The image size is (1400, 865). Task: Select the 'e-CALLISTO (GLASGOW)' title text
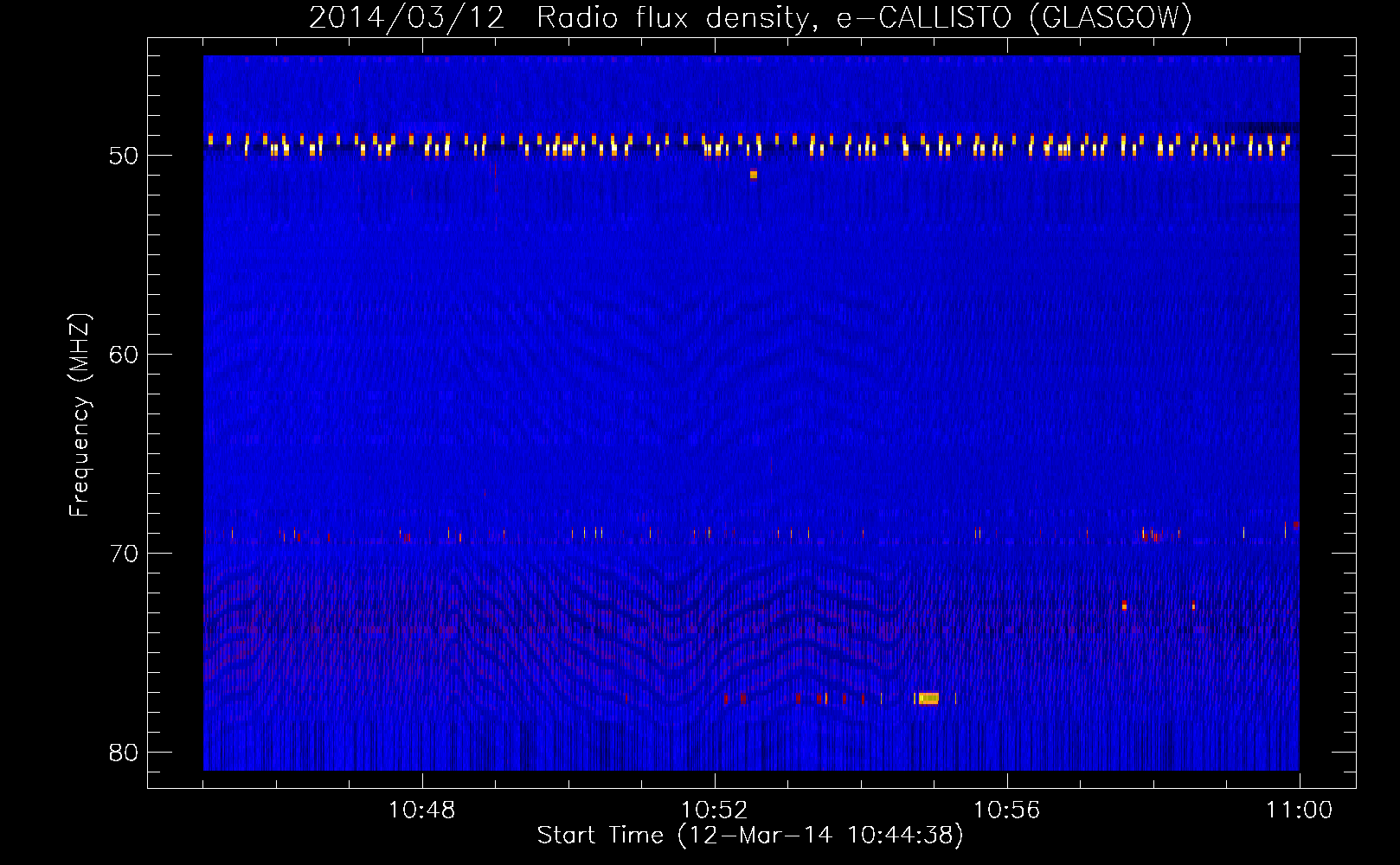coord(1014,17)
